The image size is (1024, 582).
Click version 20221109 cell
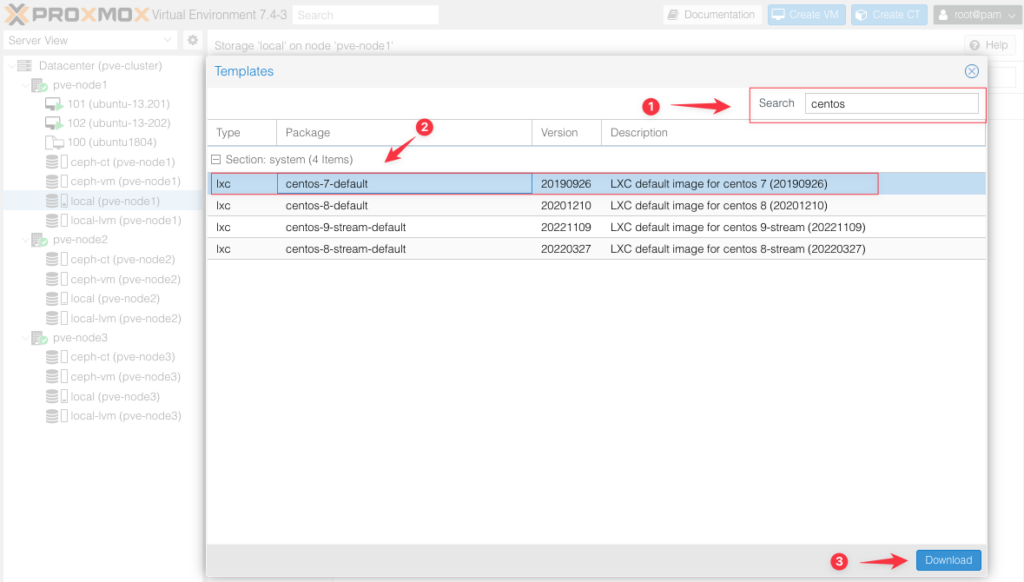click(x=566, y=227)
